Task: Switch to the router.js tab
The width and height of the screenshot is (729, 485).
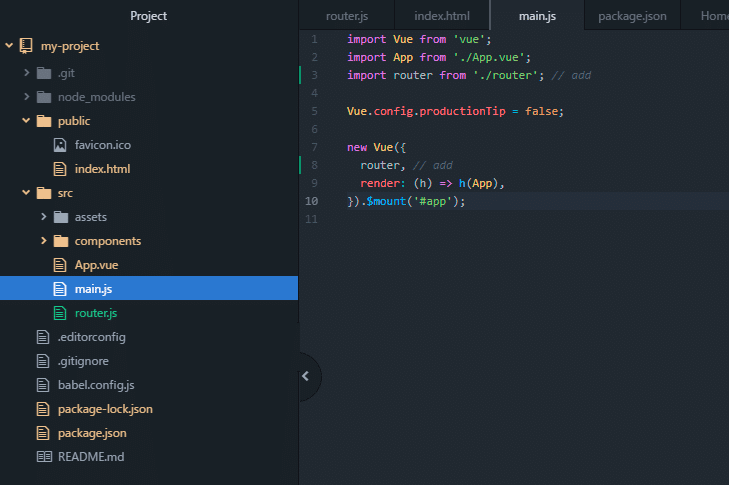Action: tap(347, 16)
